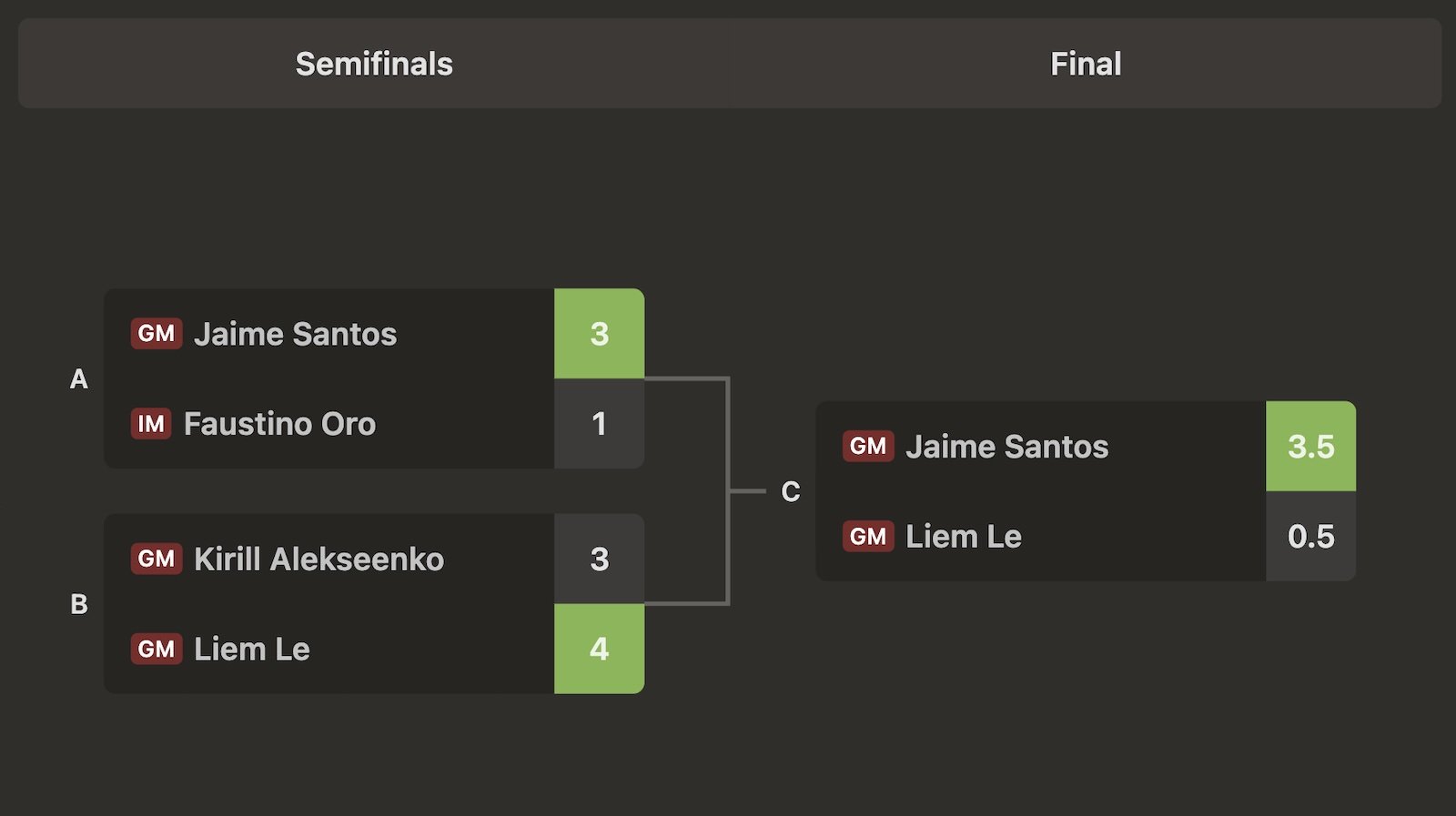Click the GM badge beside Liem Le in the final
This screenshot has height=816, width=1456.
point(868,537)
